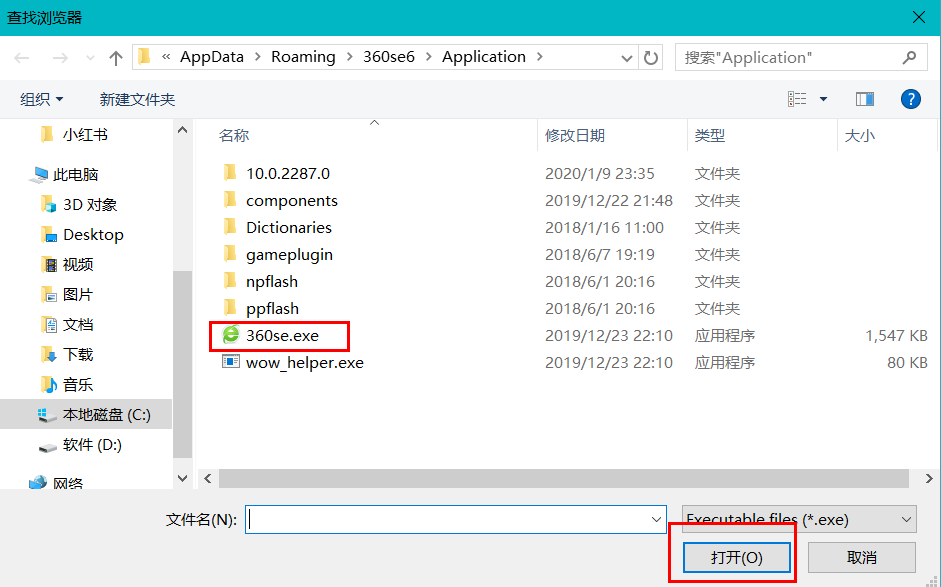Screen dimensions: 941x587
Task: Click the components folder name
Action: point(292,201)
